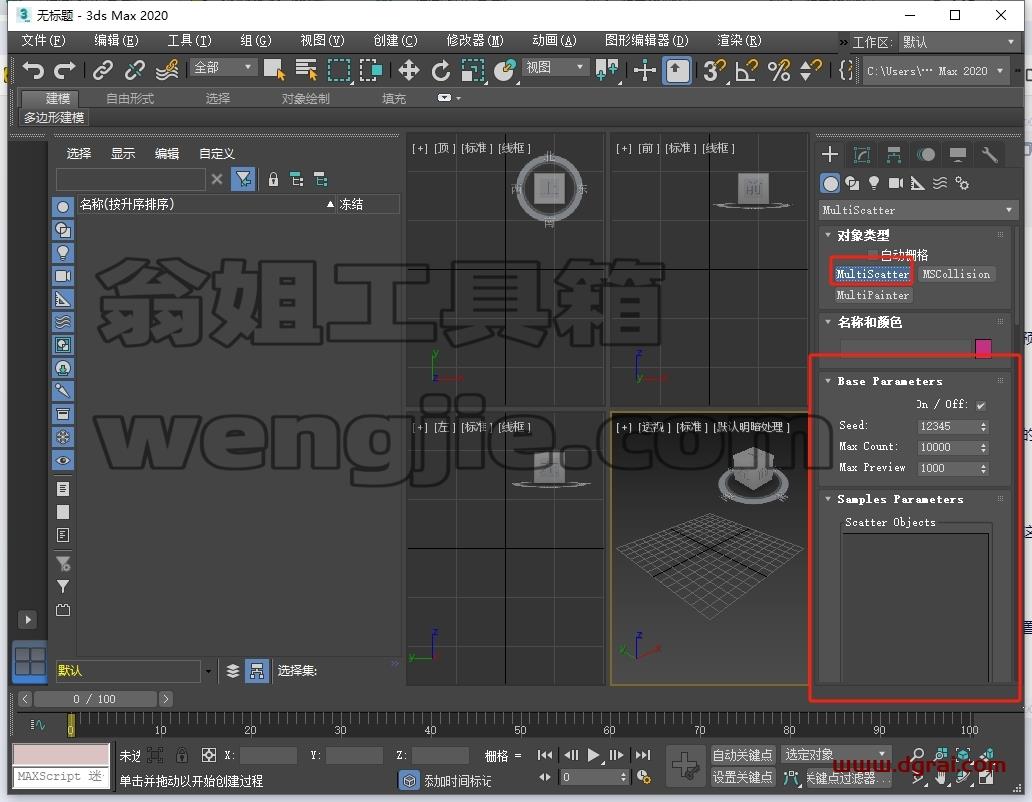The height and width of the screenshot is (802, 1032).
Task: Click the Seed value field 12345
Action: [947, 426]
